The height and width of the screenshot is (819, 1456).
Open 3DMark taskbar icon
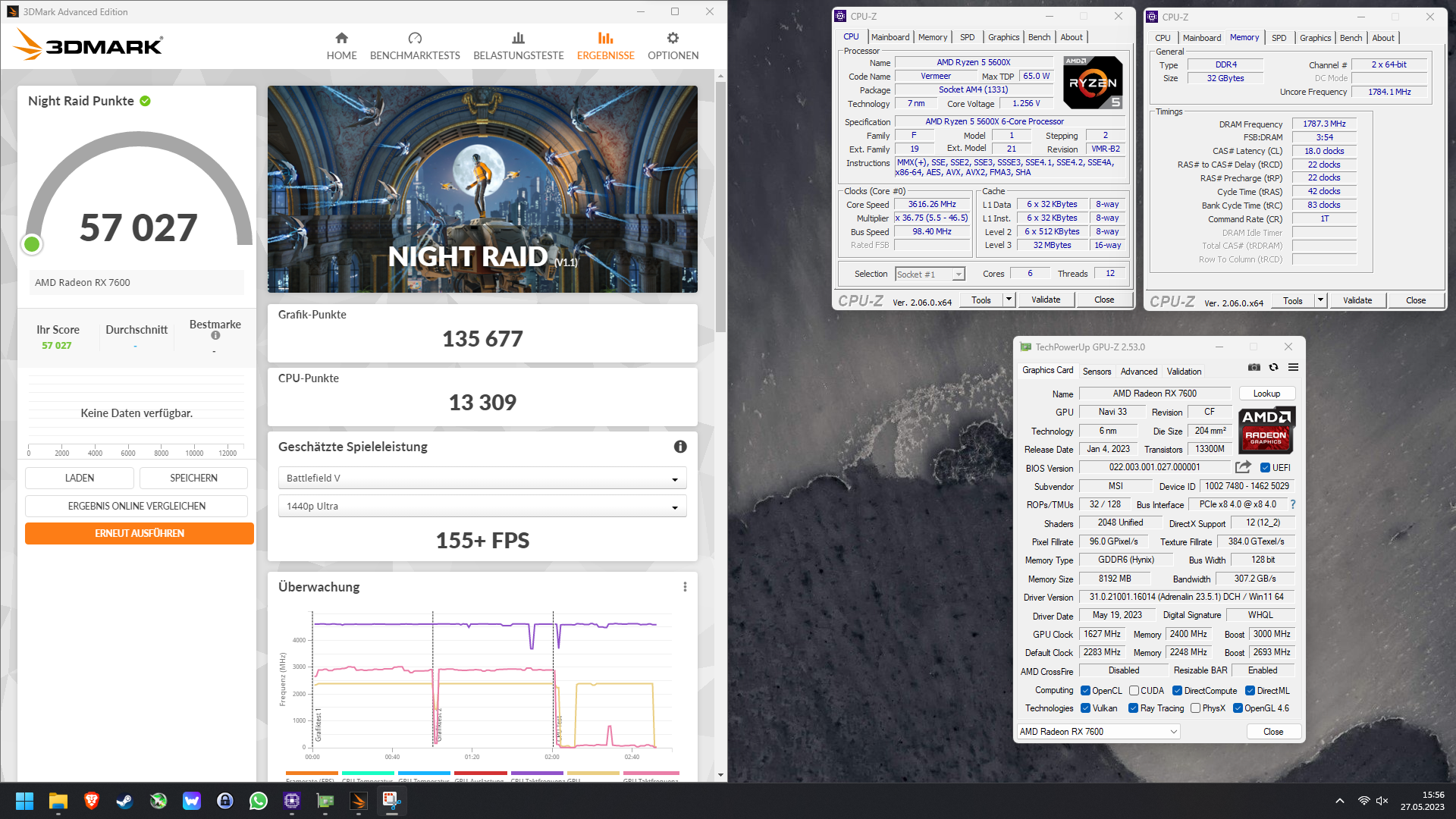(359, 801)
